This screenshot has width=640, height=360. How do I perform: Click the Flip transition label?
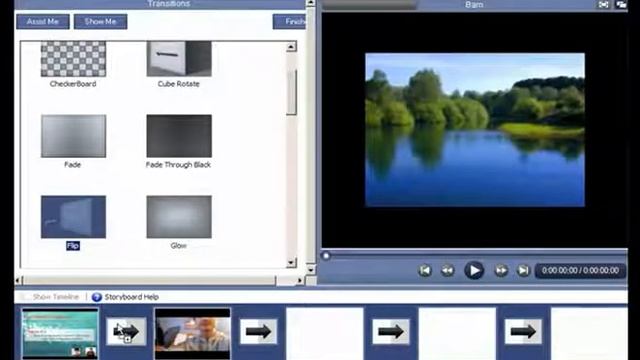(73, 246)
